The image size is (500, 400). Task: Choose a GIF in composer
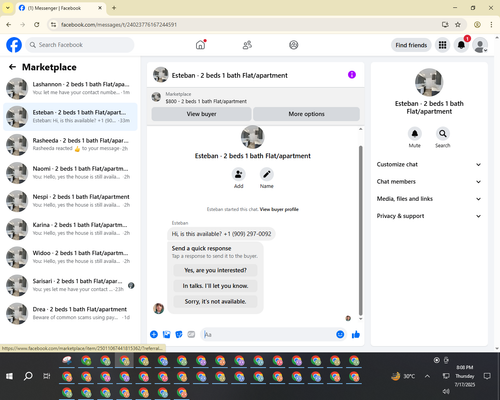[x=191, y=334]
